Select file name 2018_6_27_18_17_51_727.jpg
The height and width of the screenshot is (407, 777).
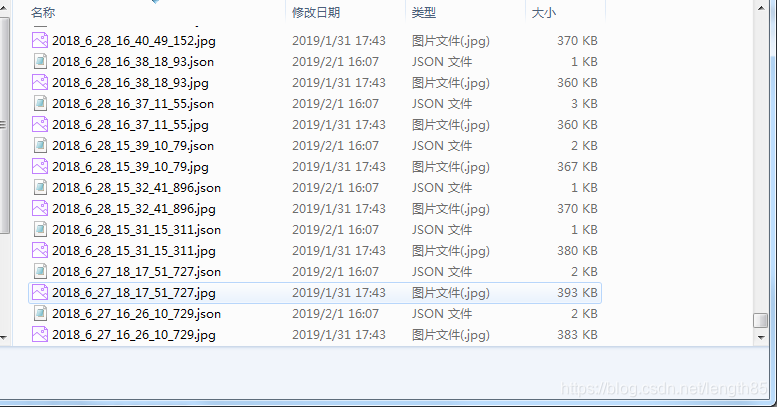coord(134,292)
